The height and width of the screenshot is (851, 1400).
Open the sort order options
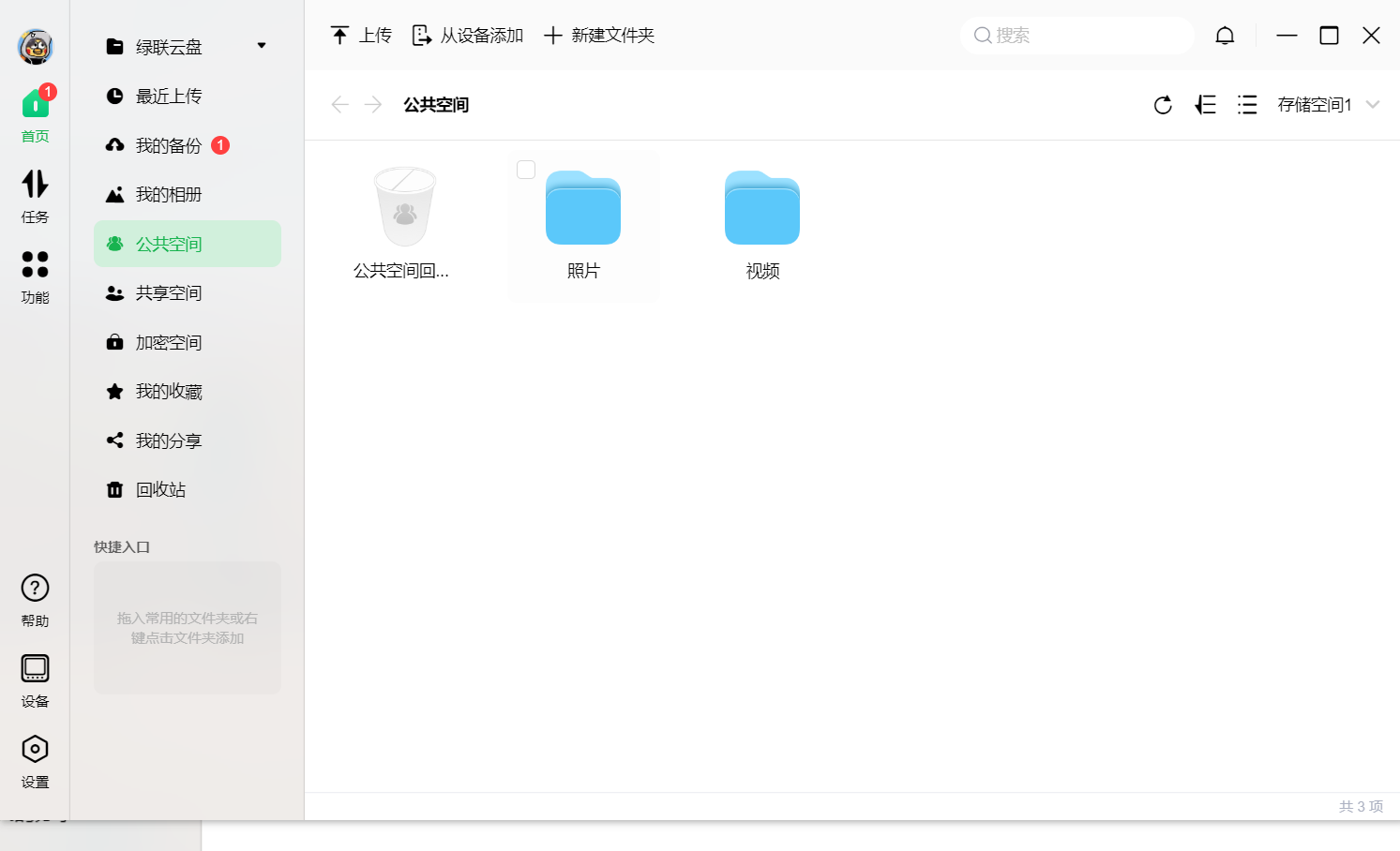pos(1206,105)
